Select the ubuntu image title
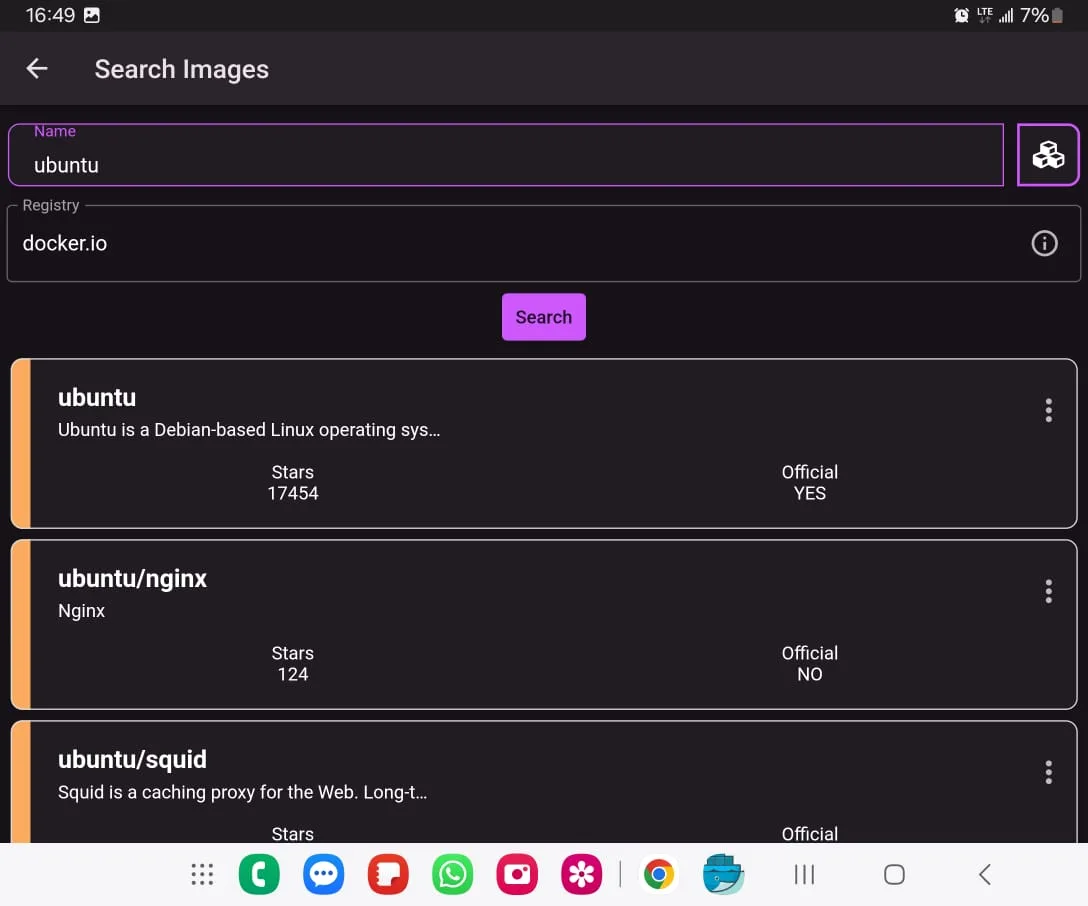The image size is (1088, 906). click(x=97, y=398)
